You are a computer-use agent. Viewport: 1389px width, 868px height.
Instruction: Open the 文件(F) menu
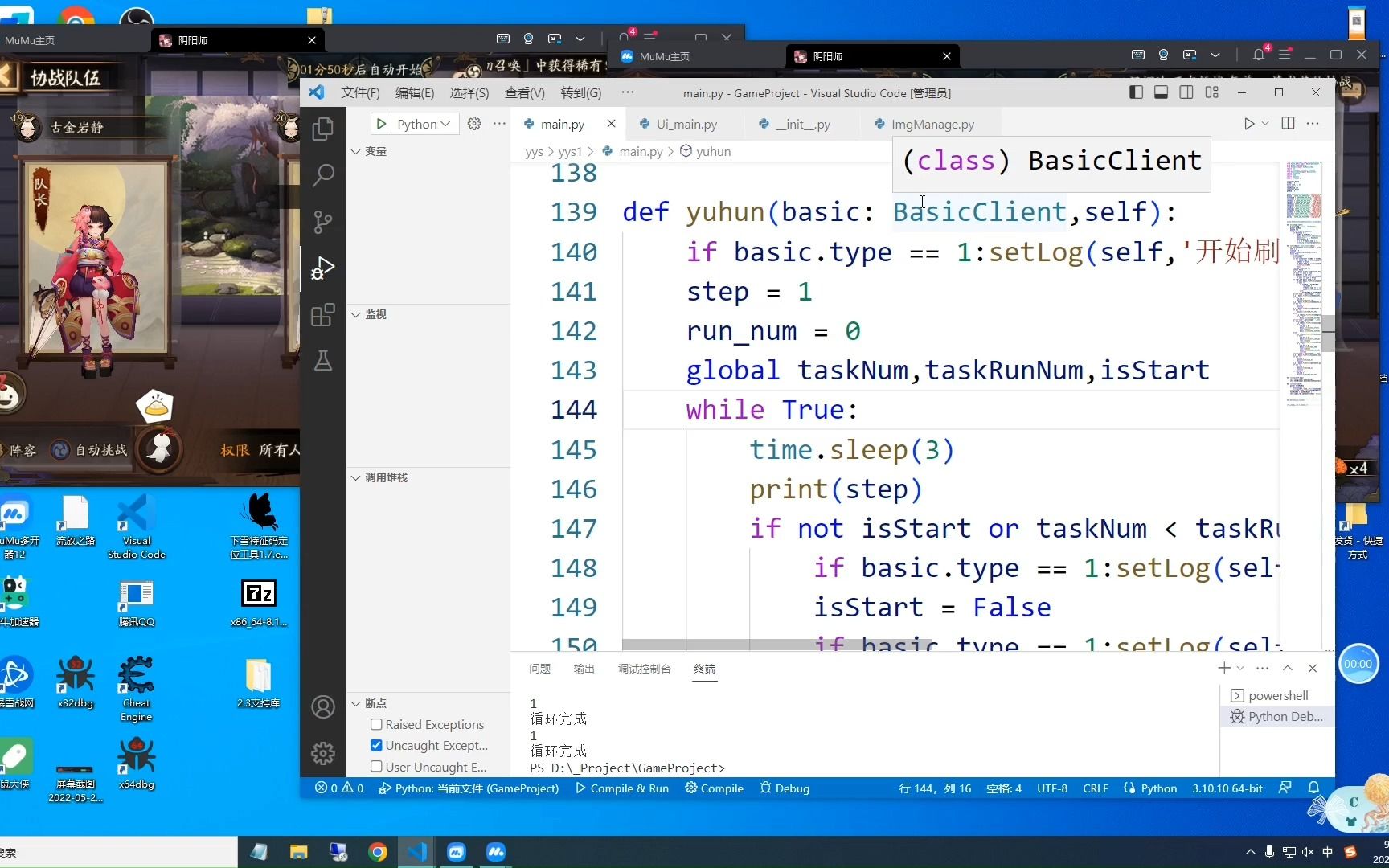click(x=359, y=92)
